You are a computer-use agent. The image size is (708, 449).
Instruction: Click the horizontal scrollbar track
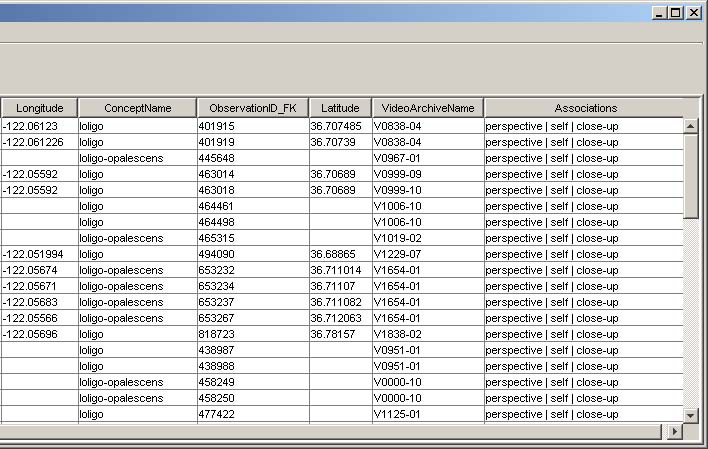click(x=330, y=430)
